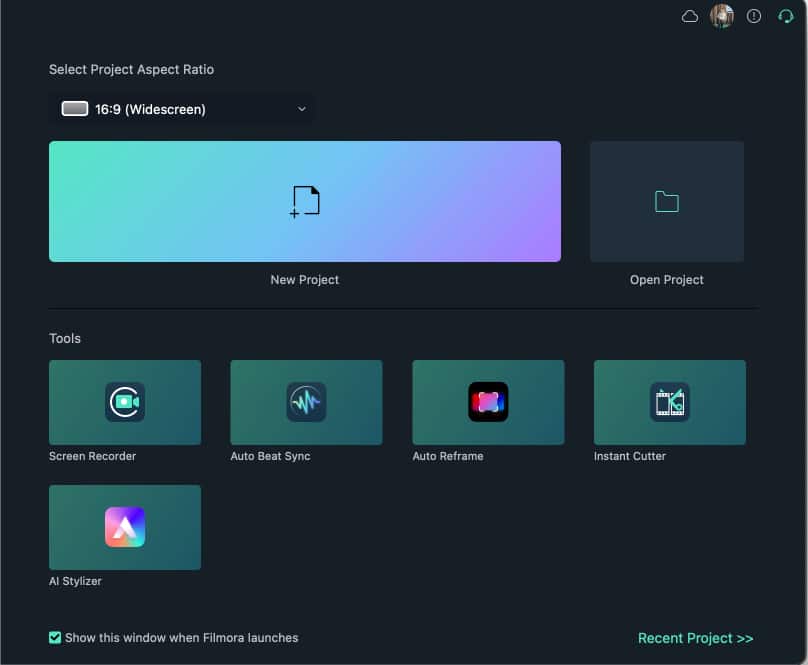The width and height of the screenshot is (808, 665).
Task: Open the Auto Reframe tool icon
Action: 488,402
